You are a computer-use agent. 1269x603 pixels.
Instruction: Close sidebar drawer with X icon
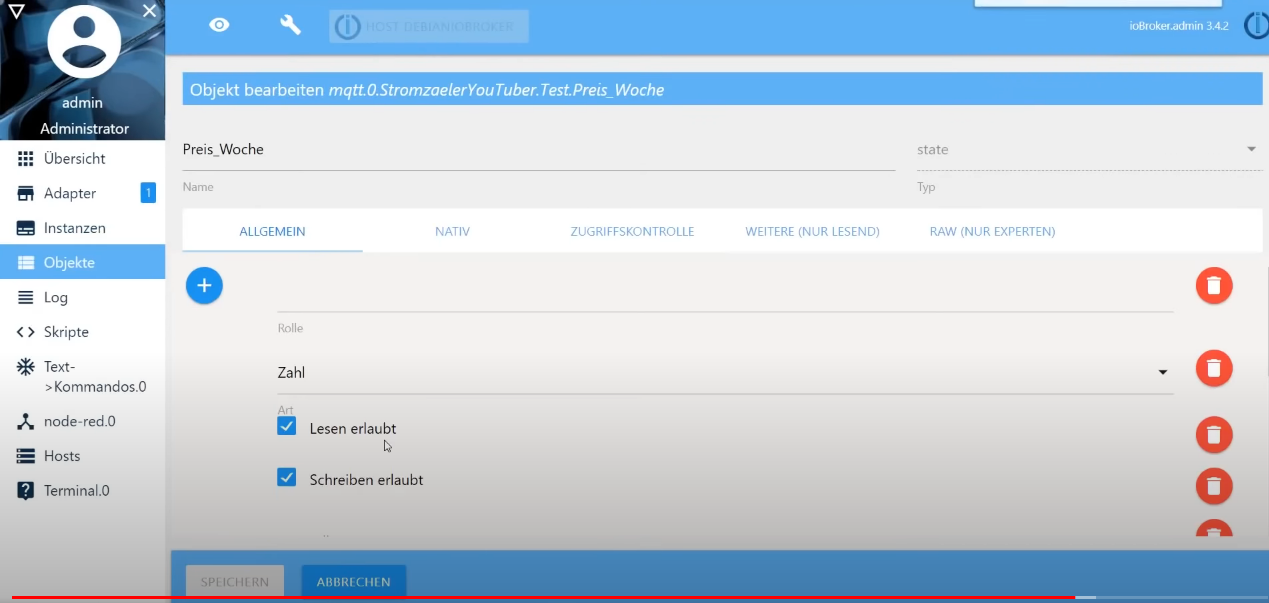coord(149,10)
